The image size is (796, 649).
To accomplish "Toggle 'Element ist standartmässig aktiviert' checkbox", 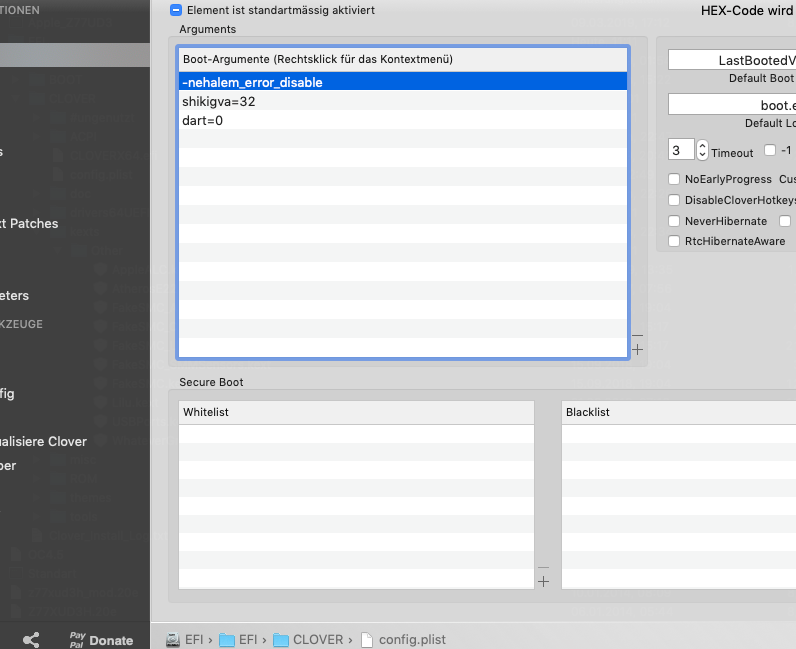I will tap(176, 10).
